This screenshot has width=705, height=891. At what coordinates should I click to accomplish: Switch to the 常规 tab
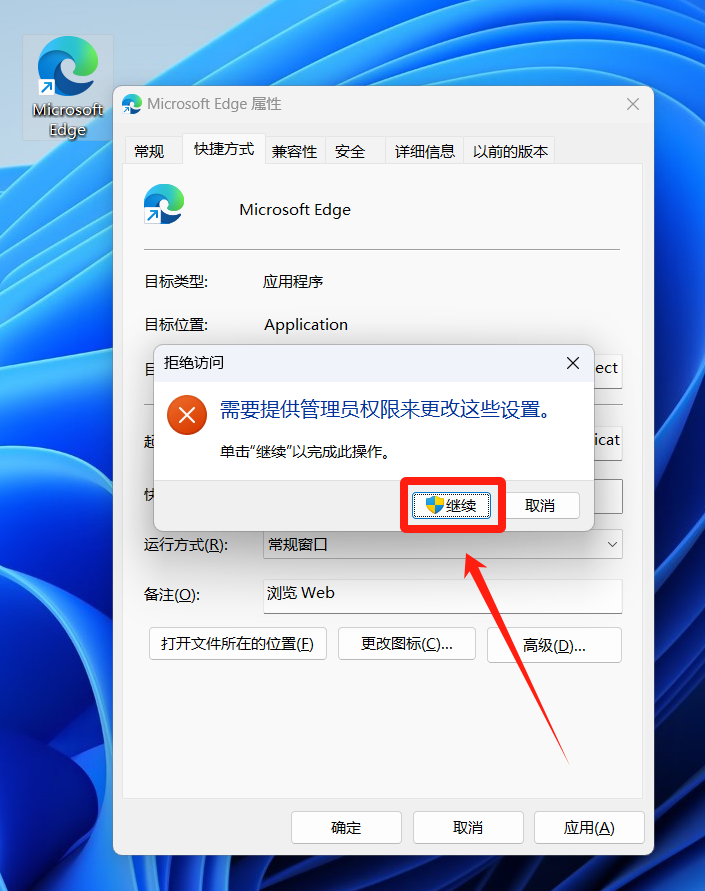(149, 151)
